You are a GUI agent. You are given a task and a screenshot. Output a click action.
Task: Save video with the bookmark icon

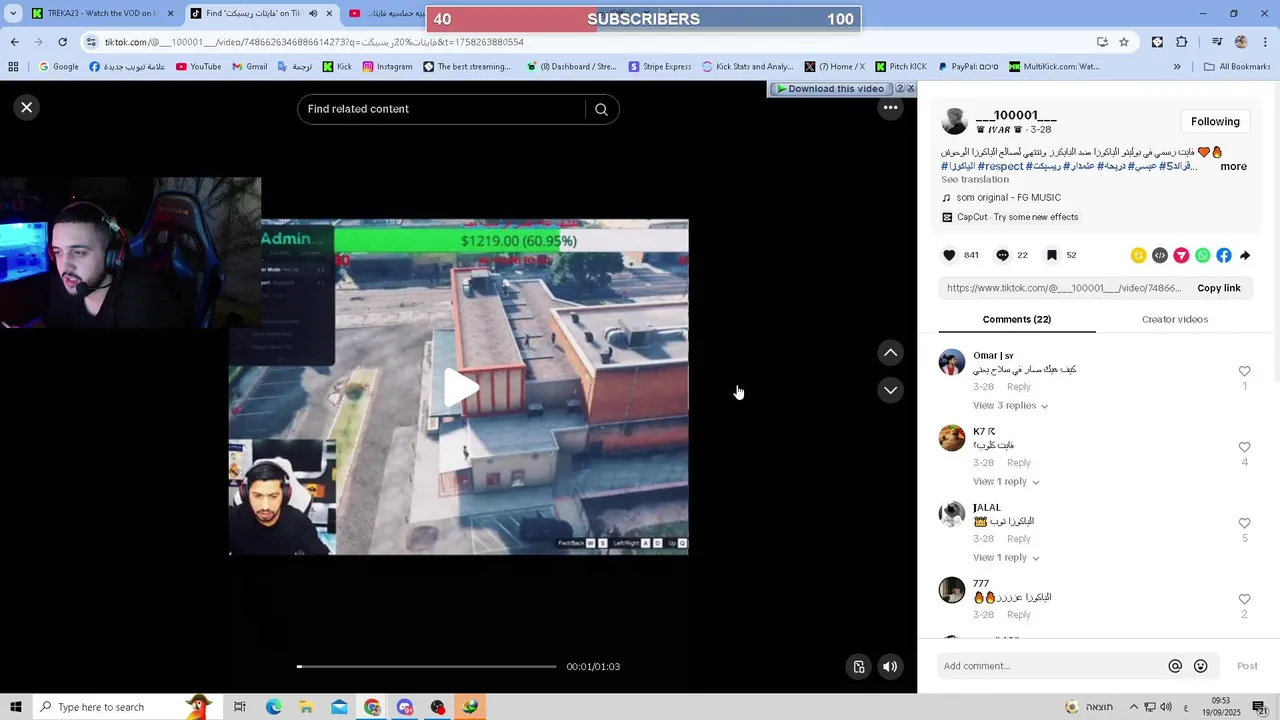(x=1051, y=255)
